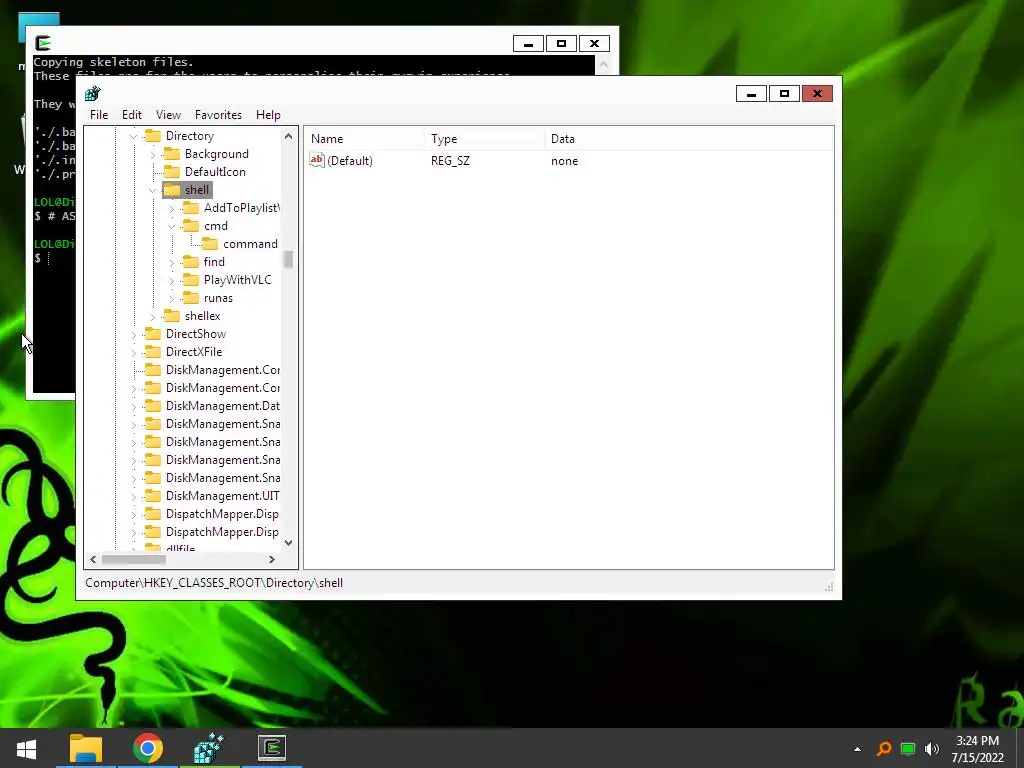Minimize the Registry Editor window
The height and width of the screenshot is (768, 1024).
click(x=751, y=94)
